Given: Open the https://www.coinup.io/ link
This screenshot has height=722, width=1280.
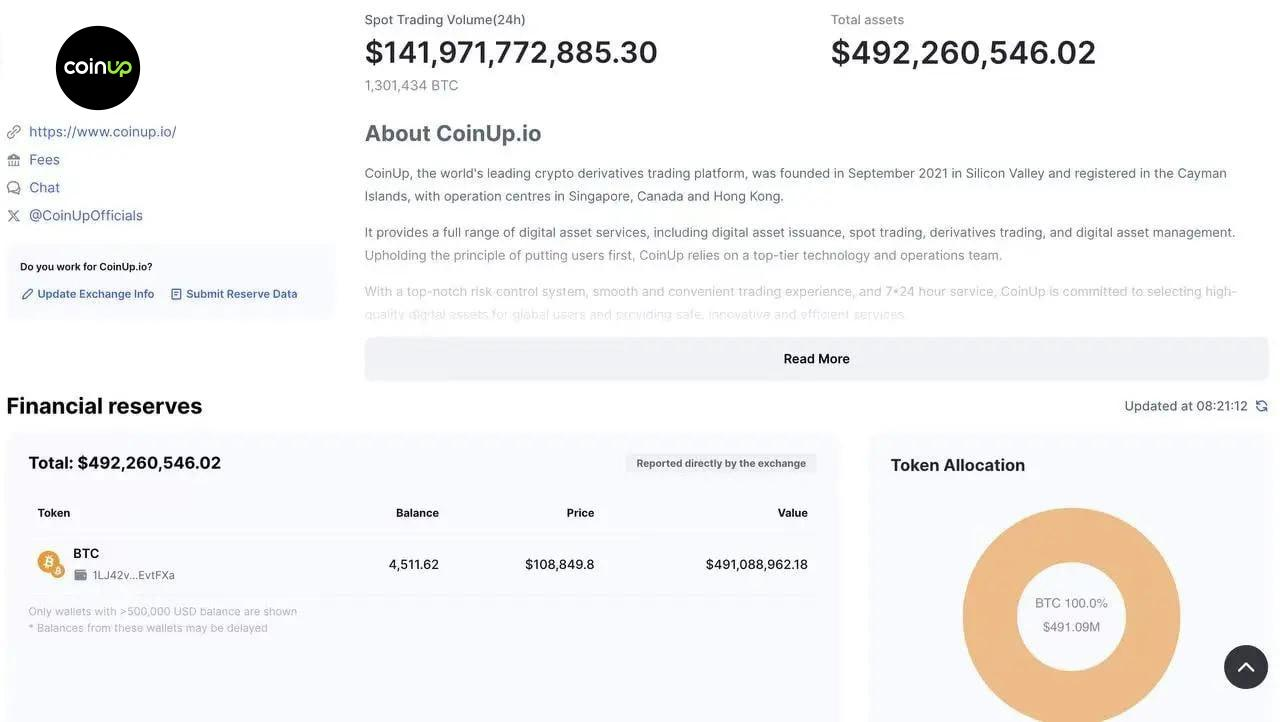Looking at the screenshot, I should coord(103,130).
